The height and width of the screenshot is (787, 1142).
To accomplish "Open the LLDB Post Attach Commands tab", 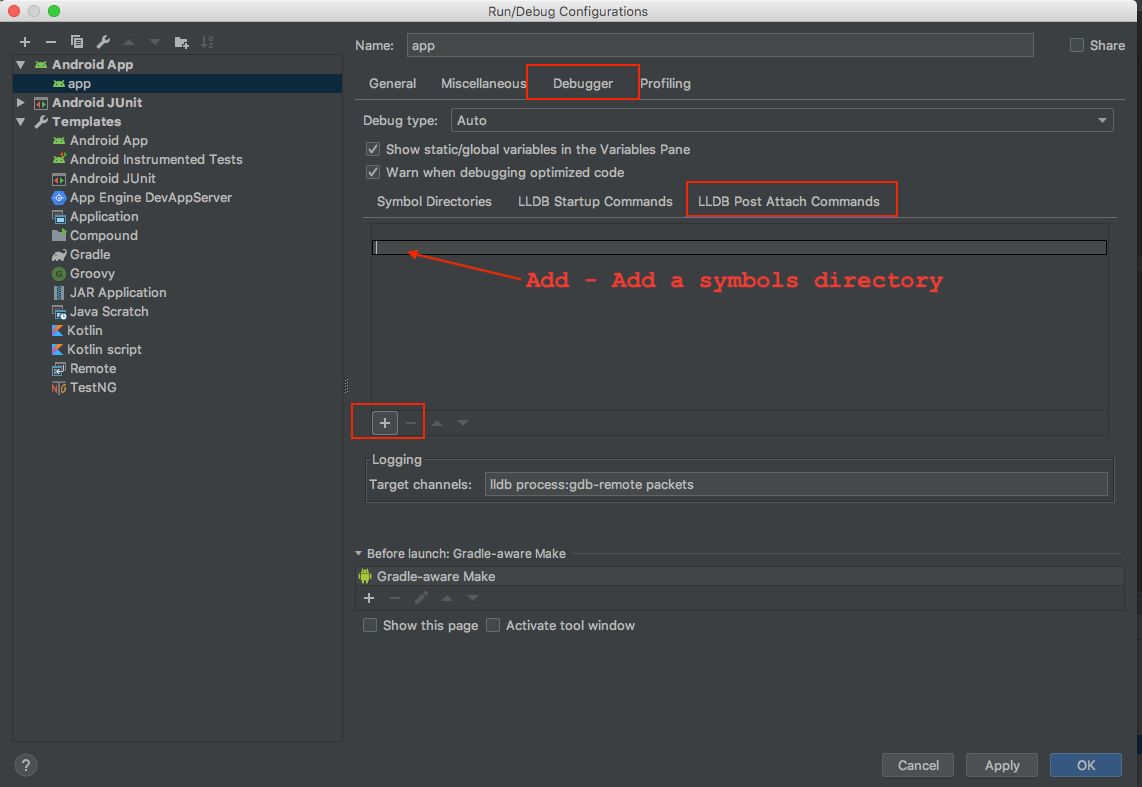I will click(789, 202).
